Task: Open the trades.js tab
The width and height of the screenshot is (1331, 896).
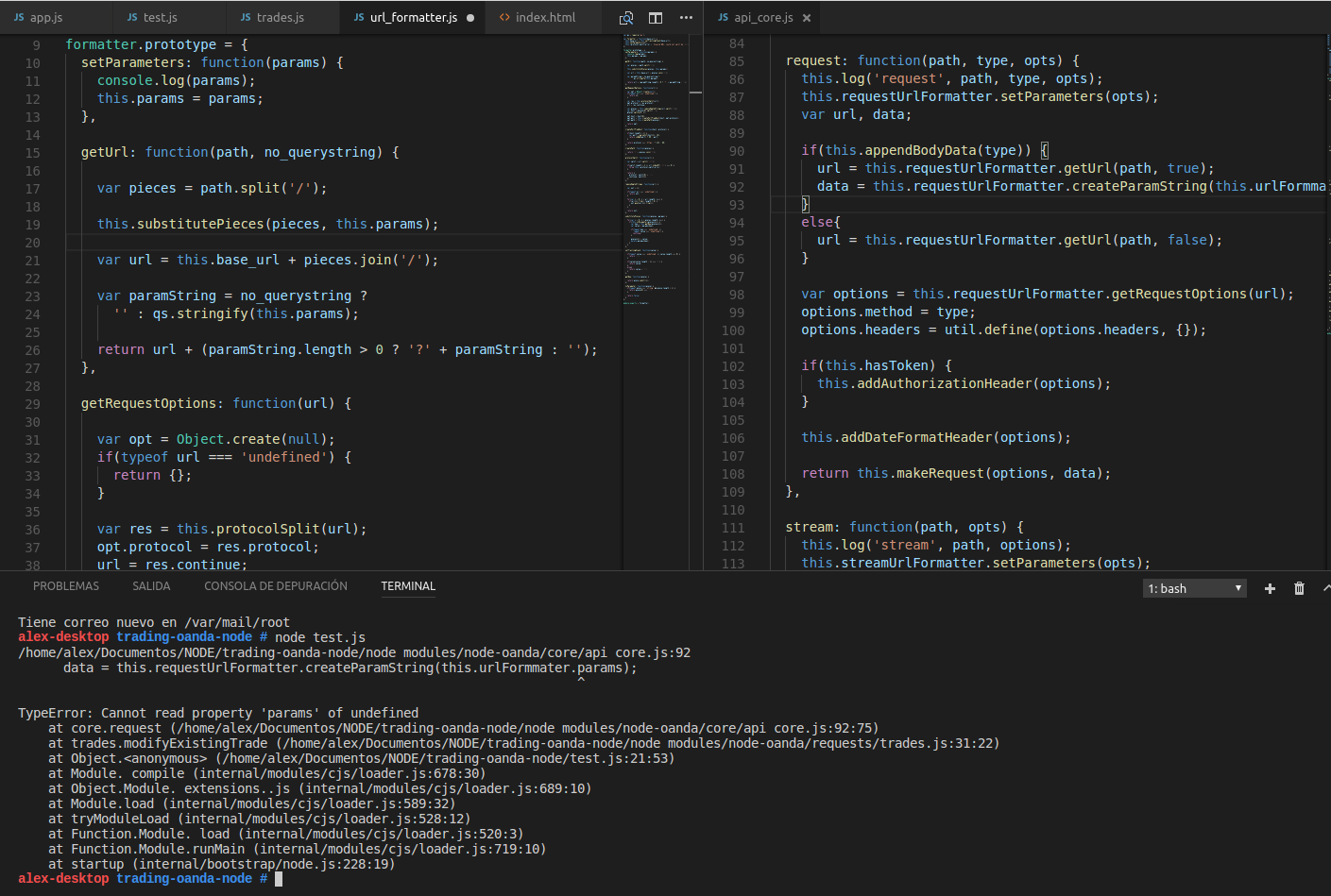Action: [x=272, y=18]
